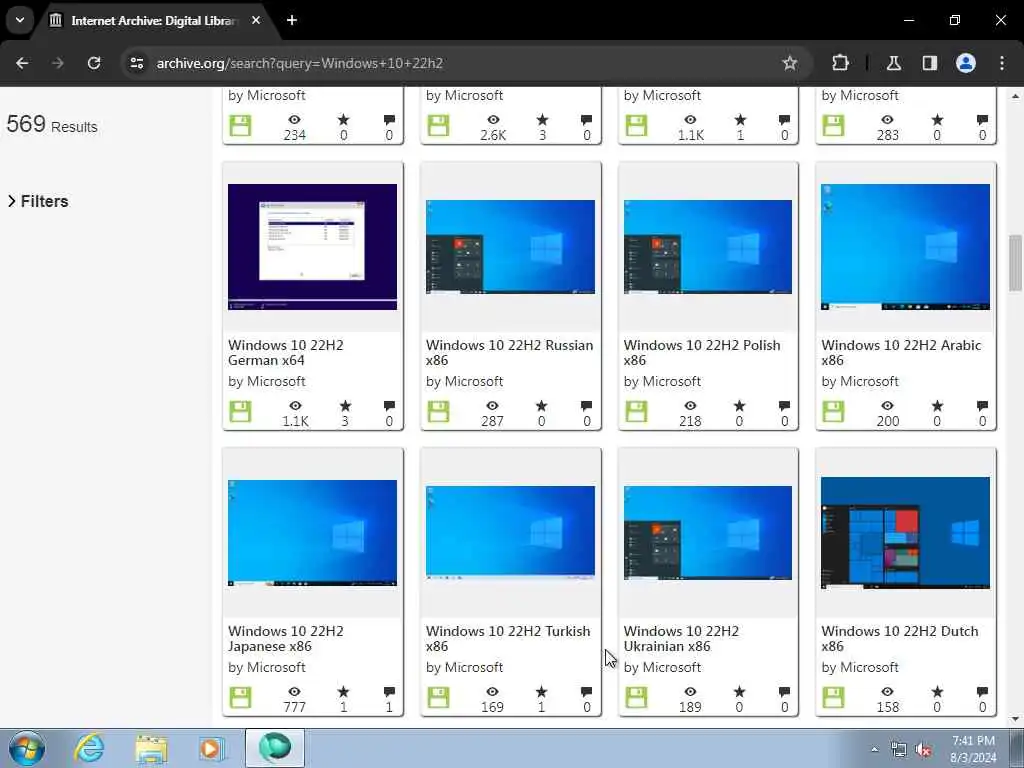Image resolution: width=1024 pixels, height=768 pixels.
Task: Launch Internet Explorer from taskbar
Action: click(x=89, y=748)
